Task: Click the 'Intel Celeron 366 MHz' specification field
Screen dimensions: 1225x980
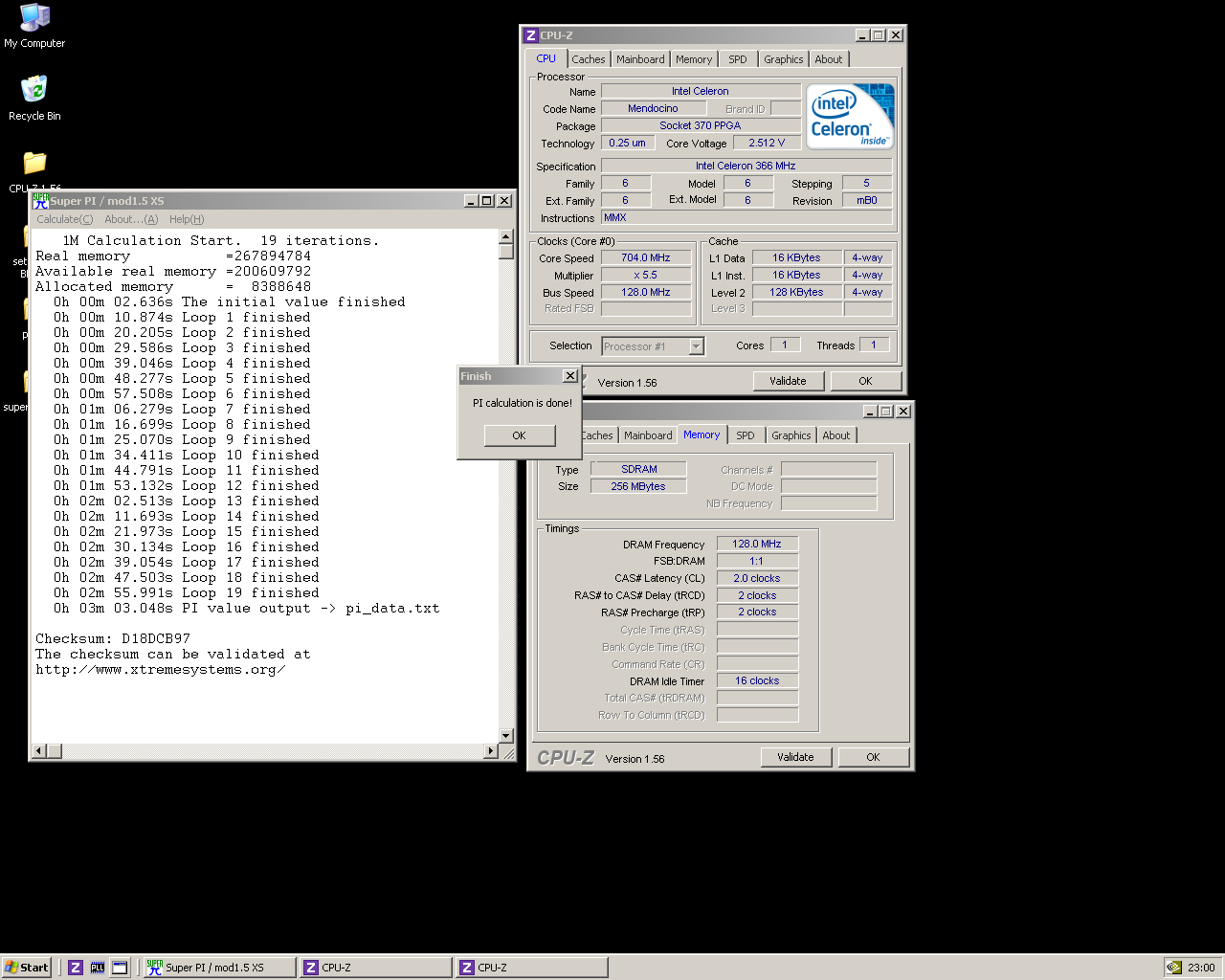Action: pos(746,166)
